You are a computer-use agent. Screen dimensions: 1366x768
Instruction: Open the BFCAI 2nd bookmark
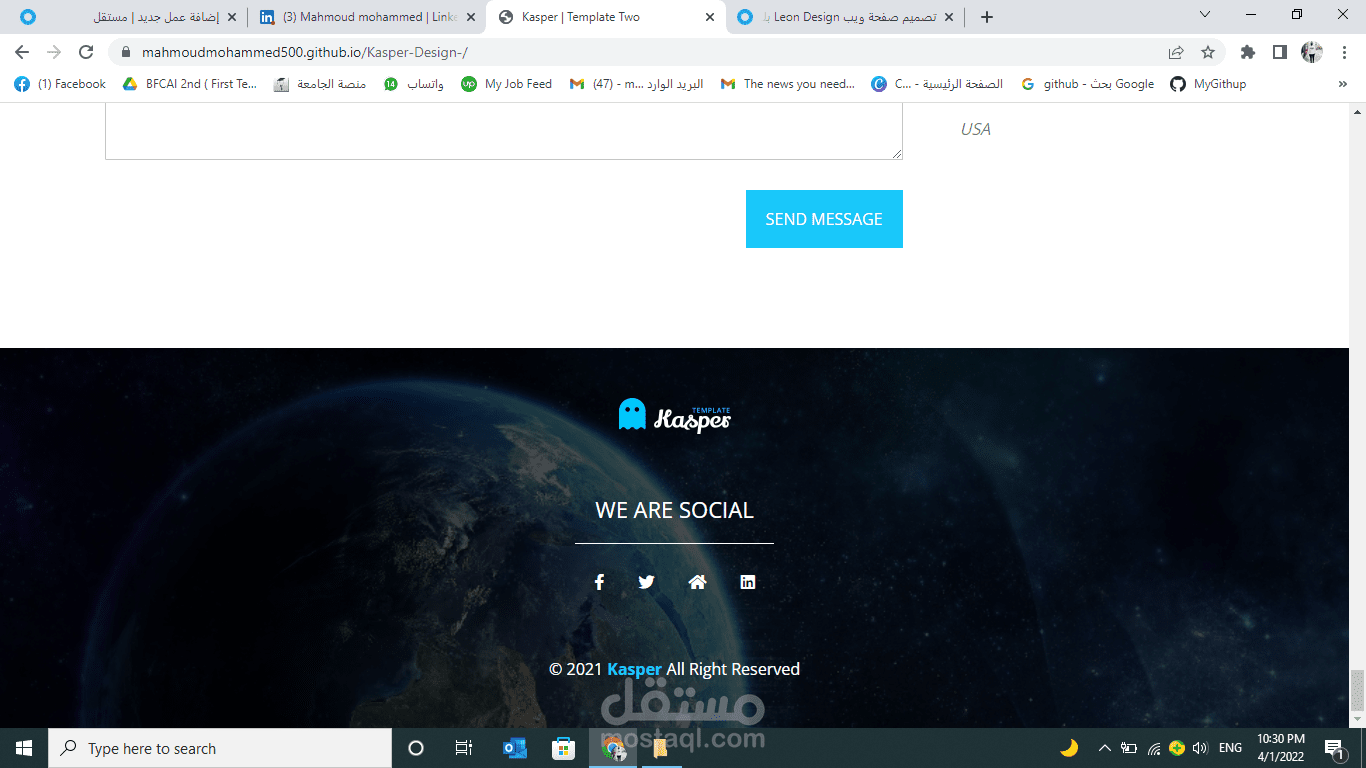(190, 84)
